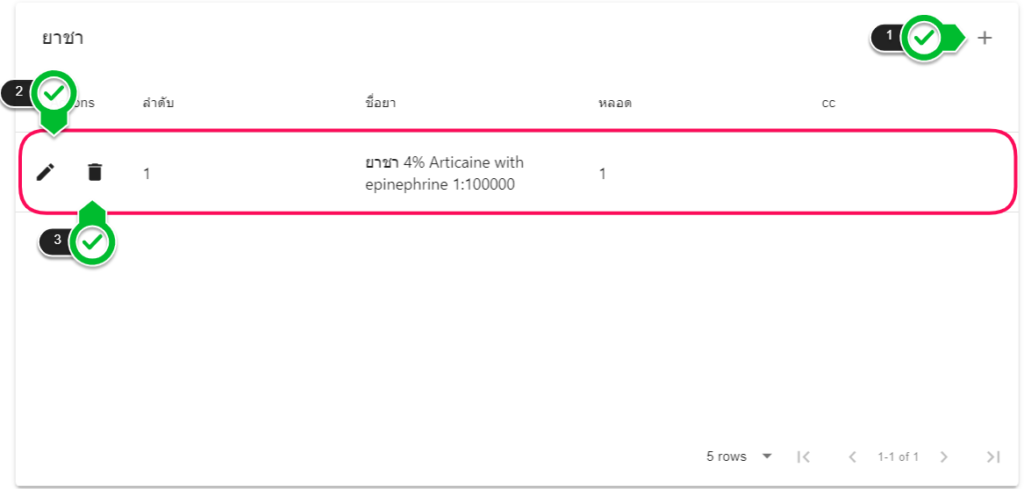This screenshot has height=489, width=1024.
Task: Click the green checkmark on marker 3
Action: tap(93, 242)
